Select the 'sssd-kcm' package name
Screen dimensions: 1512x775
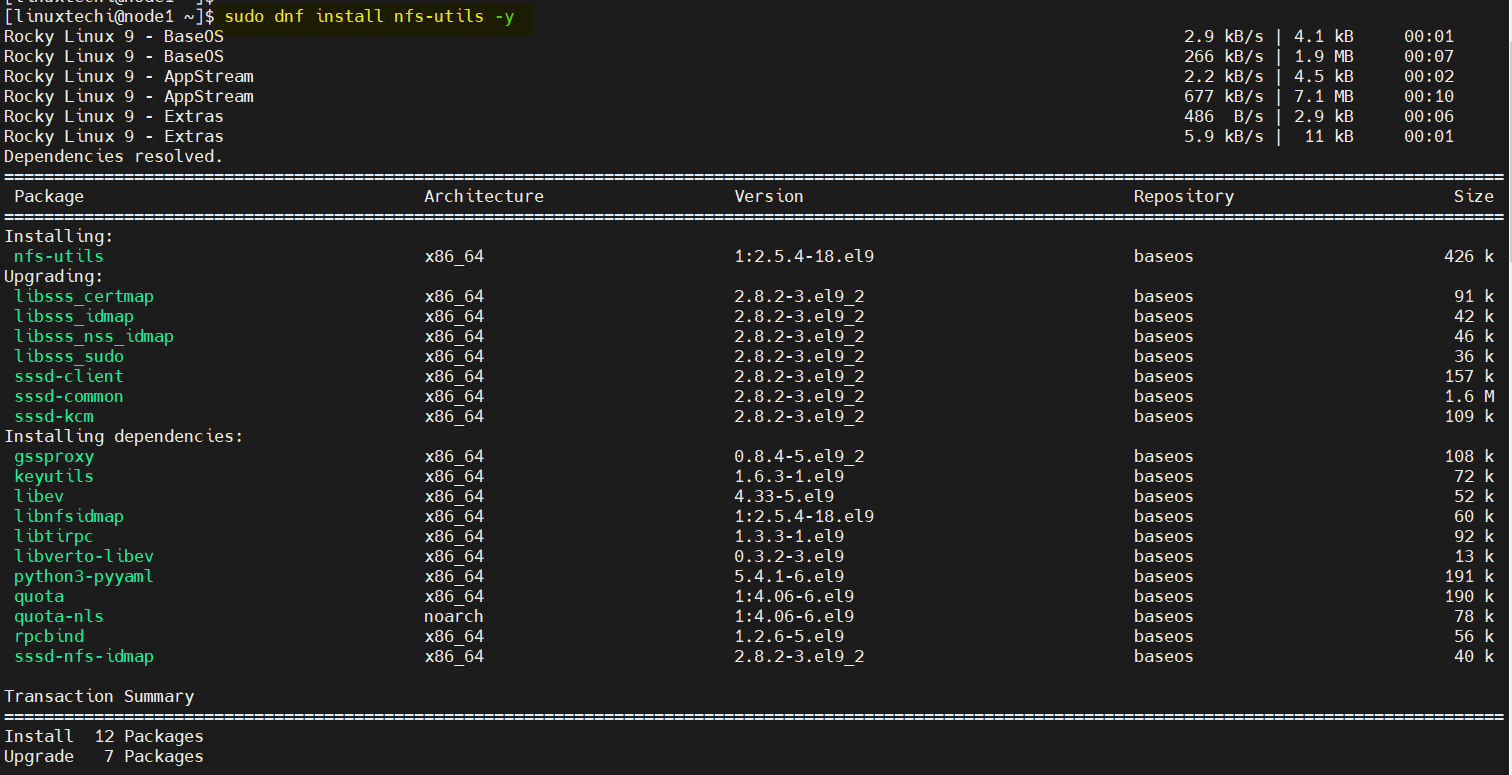coord(54,417)
